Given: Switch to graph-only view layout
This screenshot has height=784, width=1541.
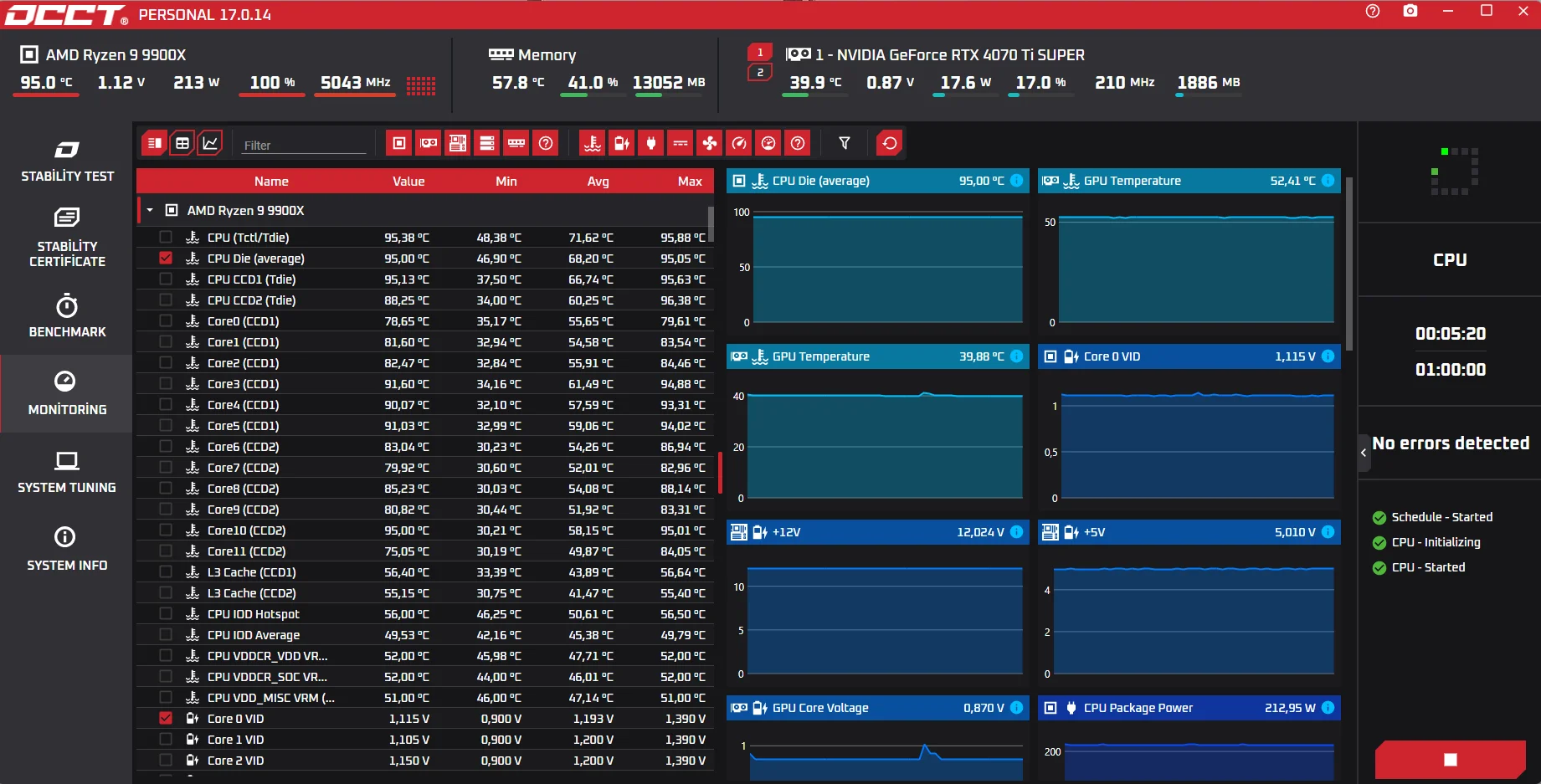Looking at the screenshot, I should (x=210, y=143).
